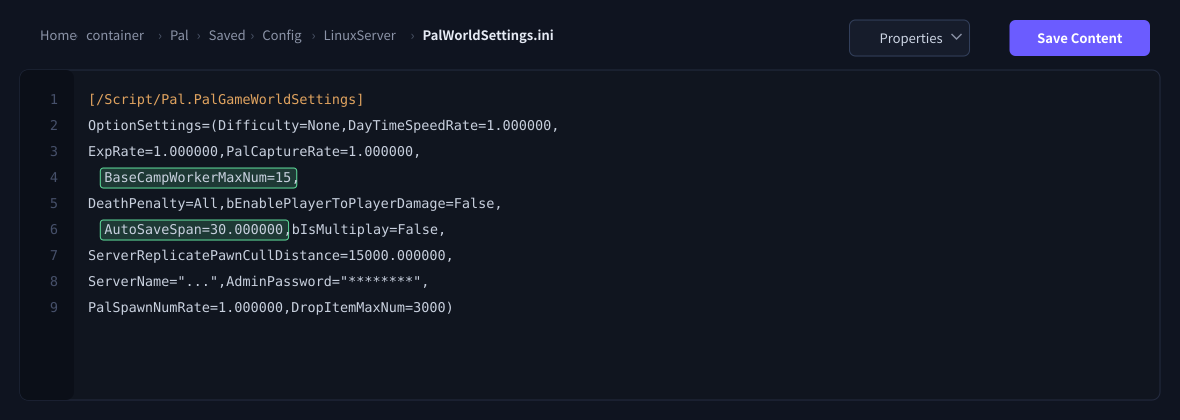Select line number 1 in the gutter
Screen dimensions: 1180x420
(53, 99)
